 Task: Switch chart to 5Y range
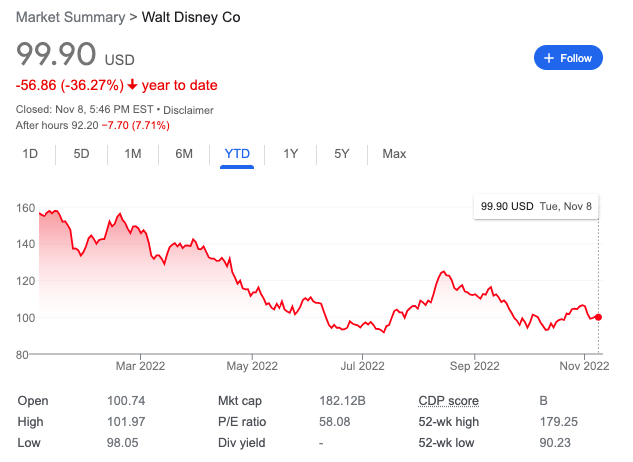[342, 154]
